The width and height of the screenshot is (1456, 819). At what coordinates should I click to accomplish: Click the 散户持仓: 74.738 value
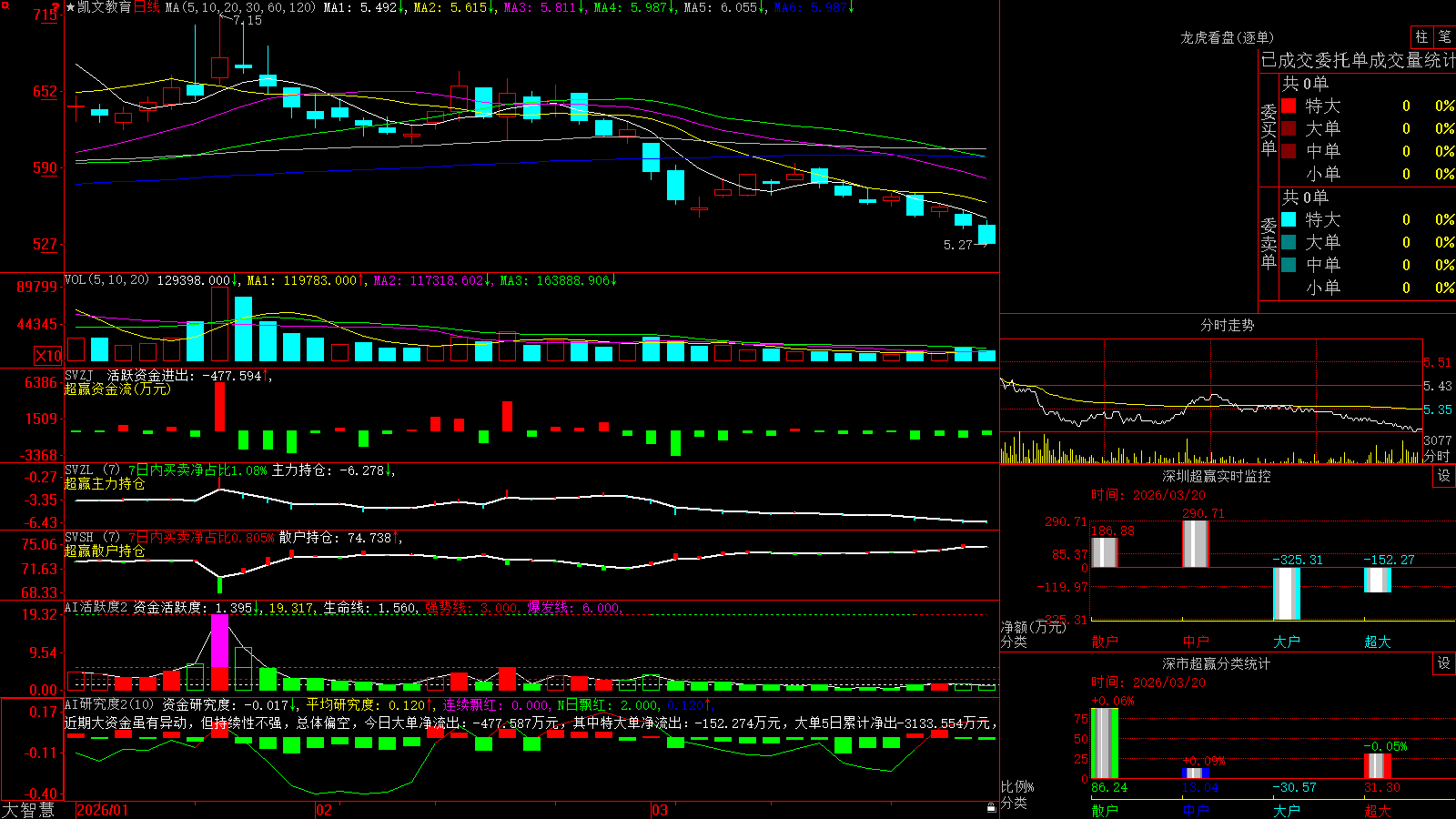point(339,537)
